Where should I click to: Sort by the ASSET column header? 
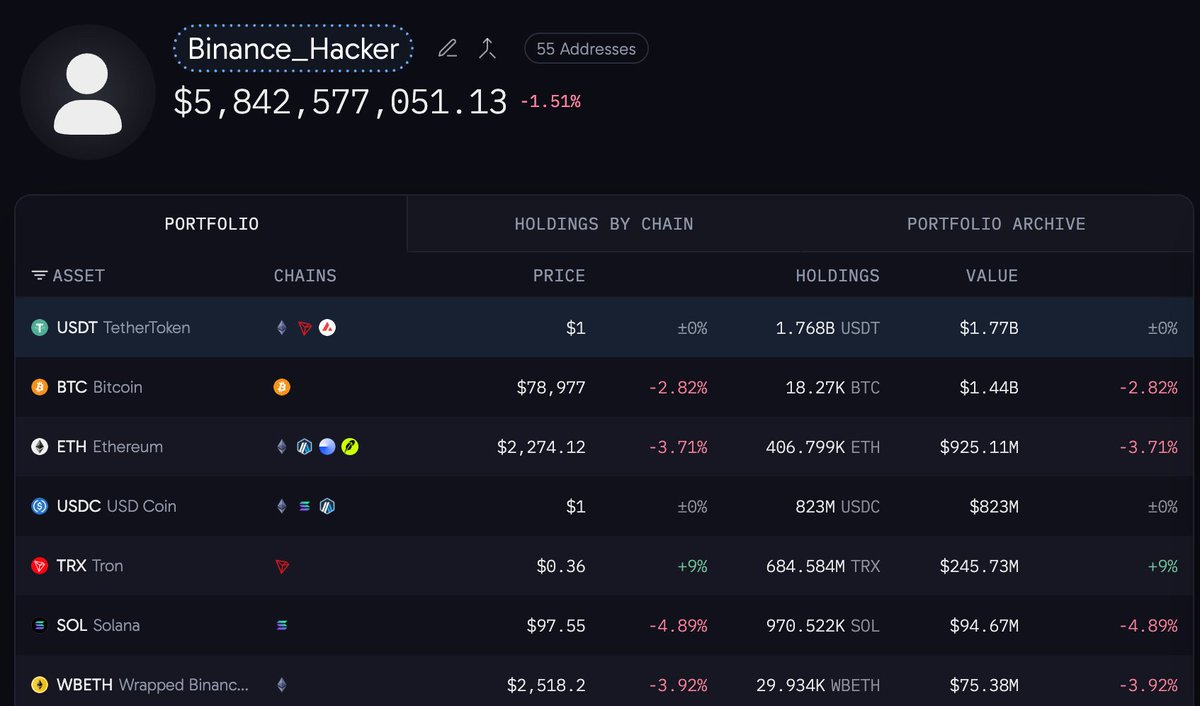[78, 275]
